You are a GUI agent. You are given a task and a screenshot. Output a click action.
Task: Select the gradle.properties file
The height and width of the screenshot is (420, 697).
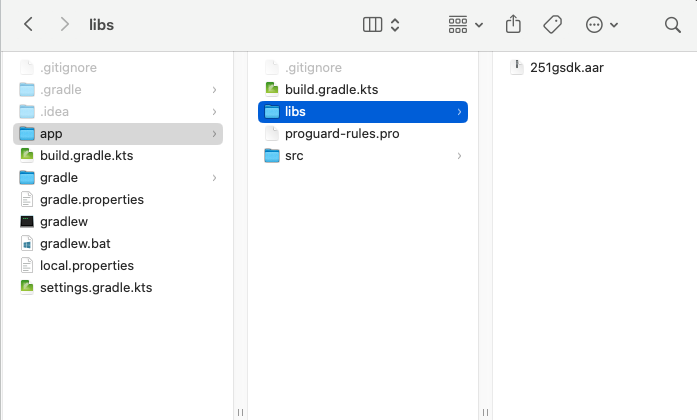[x=91, y=200]
